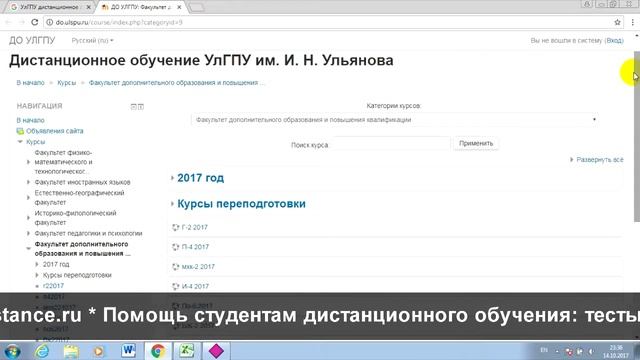Open the Русский (ru) language dropdown
The width and height of the screenshot is (640, 360).
[93, 40]
